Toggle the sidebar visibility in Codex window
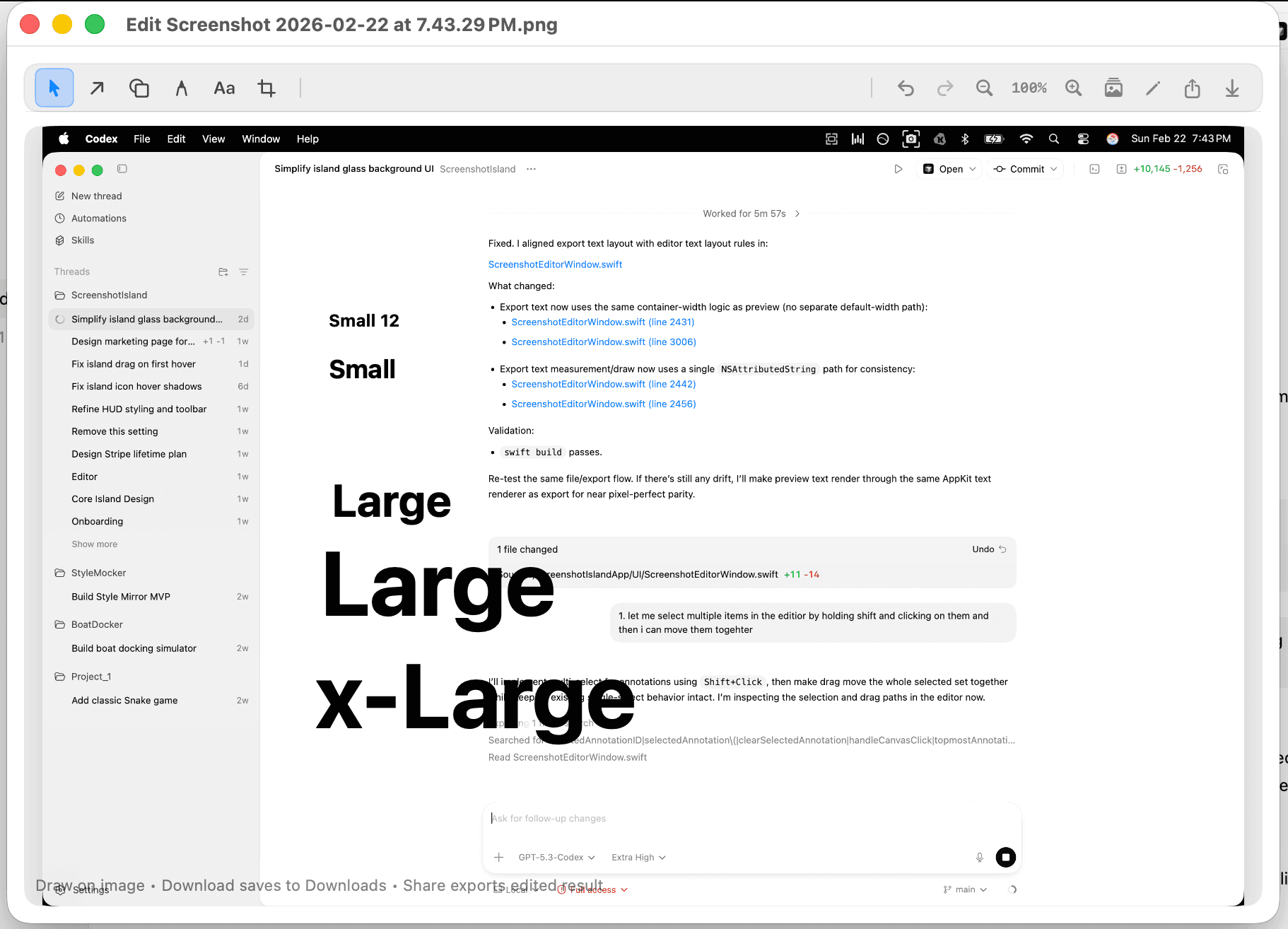The height and width of the screenshot is (929, 1288). point(122,170)
